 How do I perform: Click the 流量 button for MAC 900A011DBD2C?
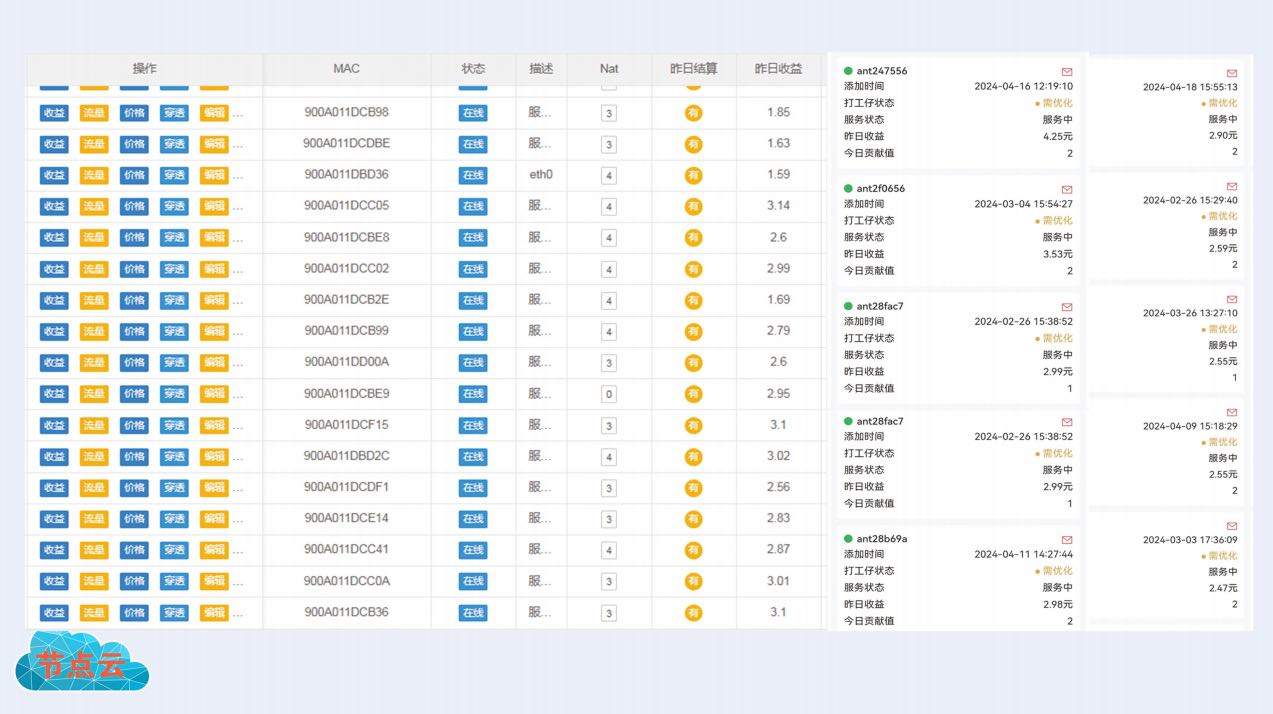click(94, 457)
